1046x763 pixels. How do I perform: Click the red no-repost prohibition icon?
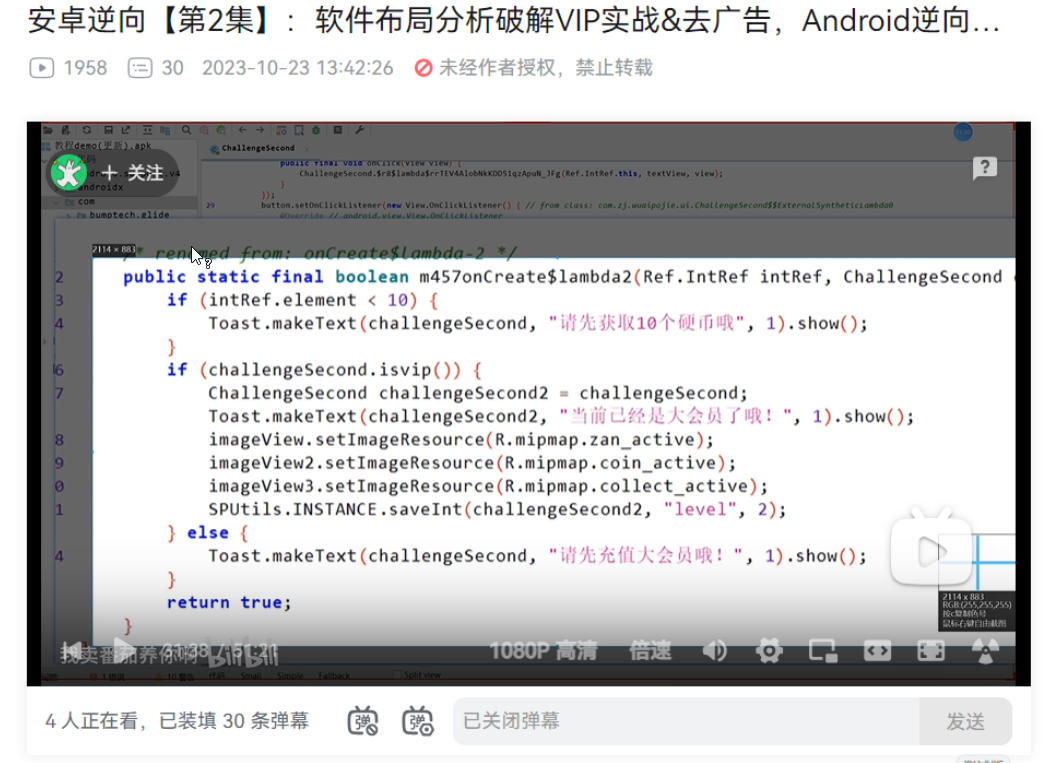point(423,67)
